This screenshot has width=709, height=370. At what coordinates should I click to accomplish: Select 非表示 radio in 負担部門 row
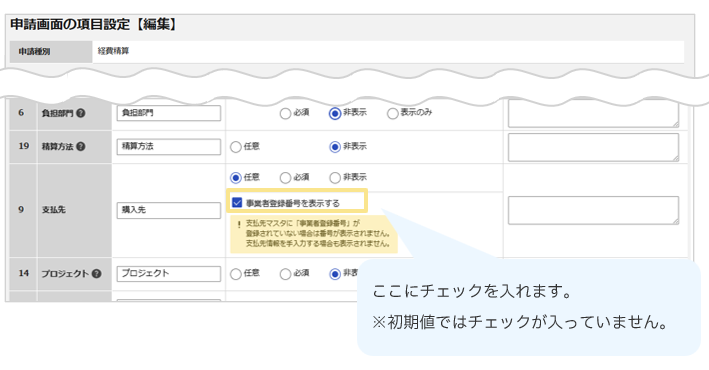pos(335,114)
